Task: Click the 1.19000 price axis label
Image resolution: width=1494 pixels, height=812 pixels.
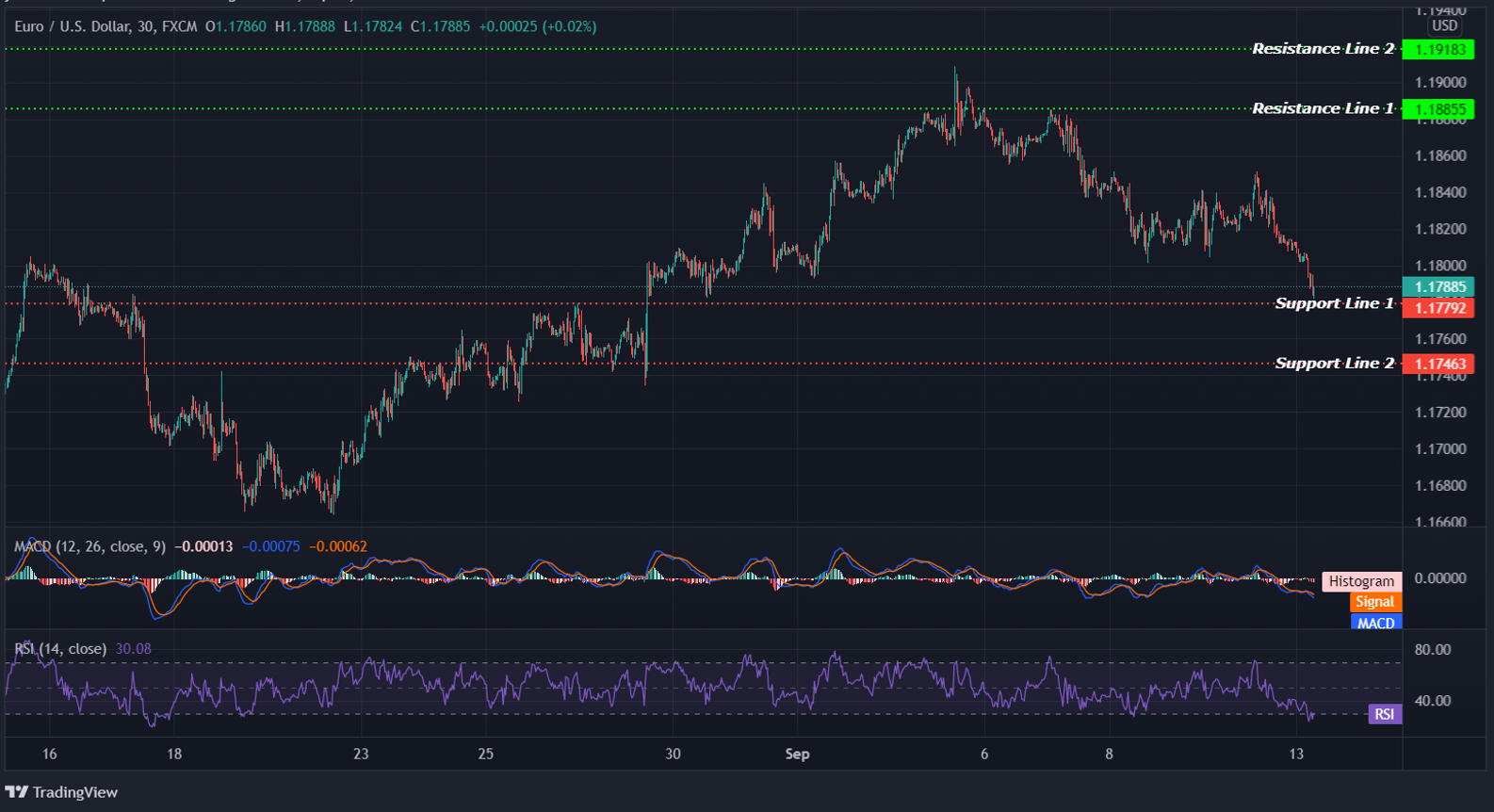Action: click(x=1440, y=82)
